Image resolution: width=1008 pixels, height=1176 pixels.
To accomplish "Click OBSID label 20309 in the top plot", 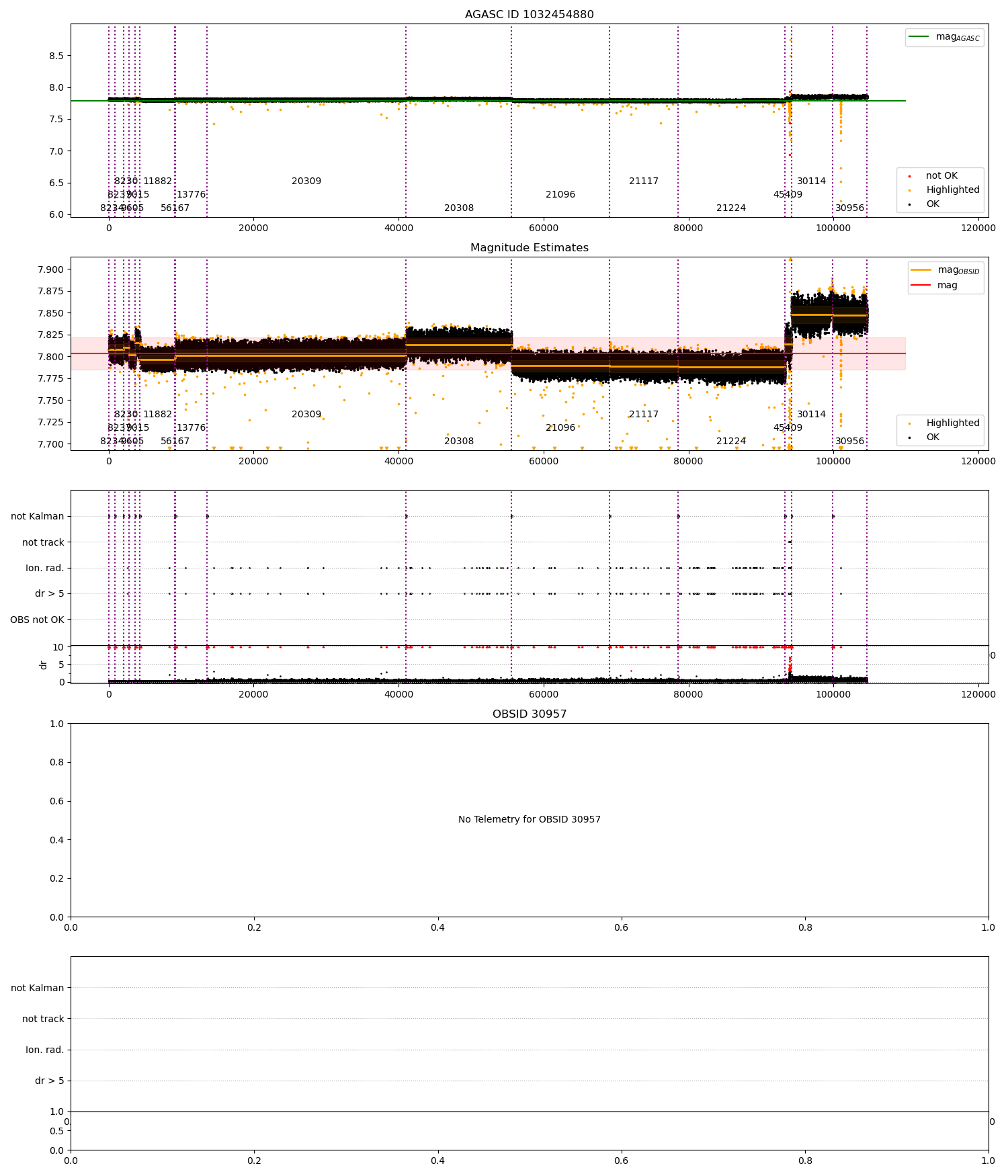I will [x=306, y=181].
